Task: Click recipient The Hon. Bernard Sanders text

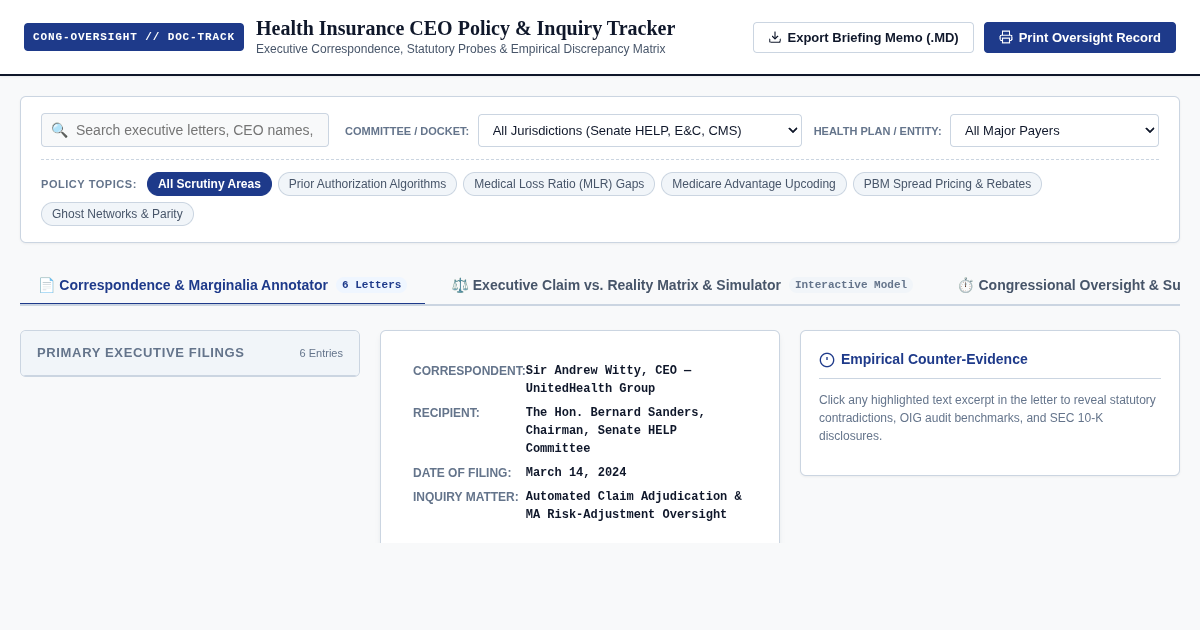Action: pos(618,431)
